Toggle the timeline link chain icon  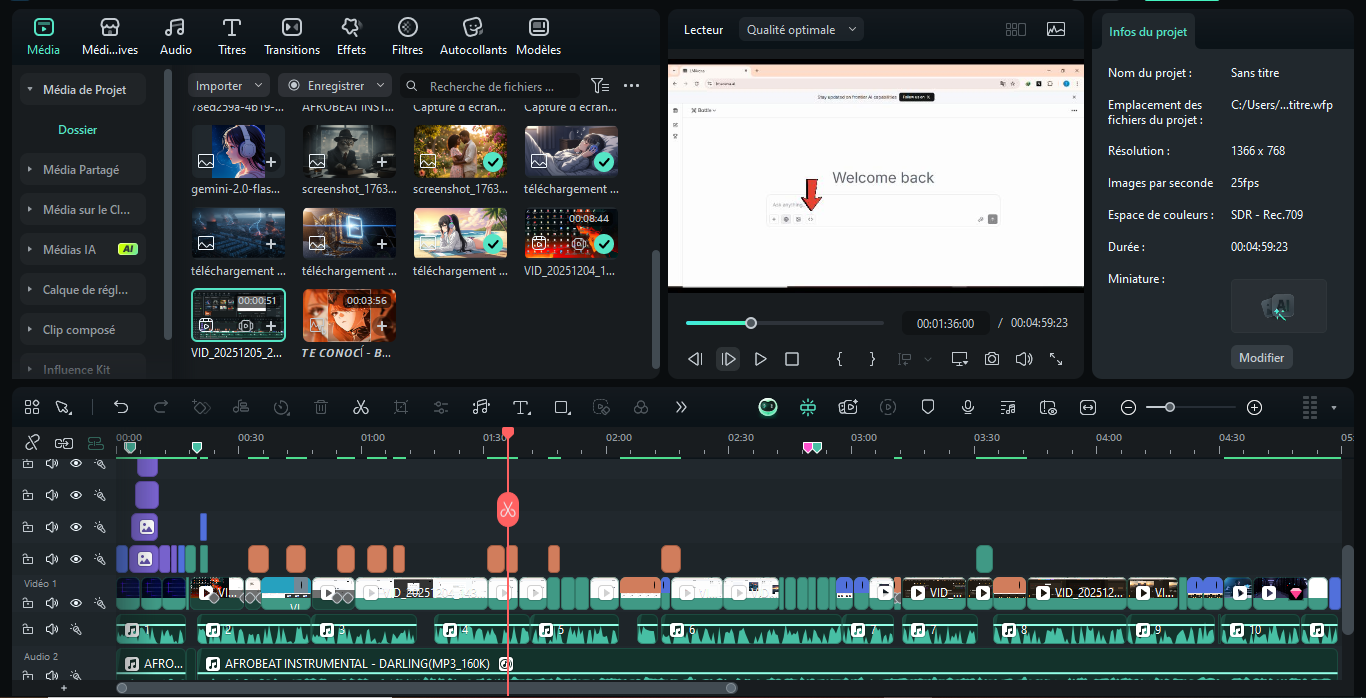coord(32,442)
